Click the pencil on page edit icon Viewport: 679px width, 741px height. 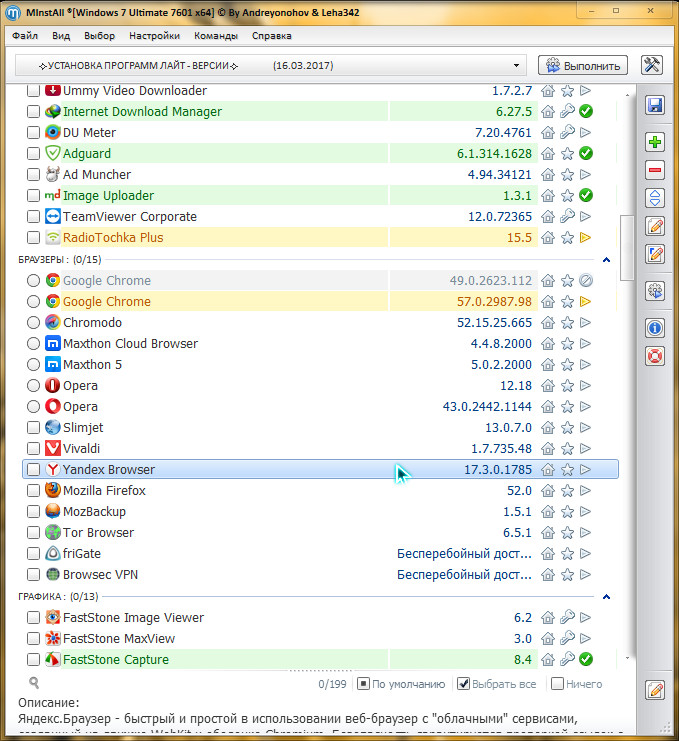point(655,226)
